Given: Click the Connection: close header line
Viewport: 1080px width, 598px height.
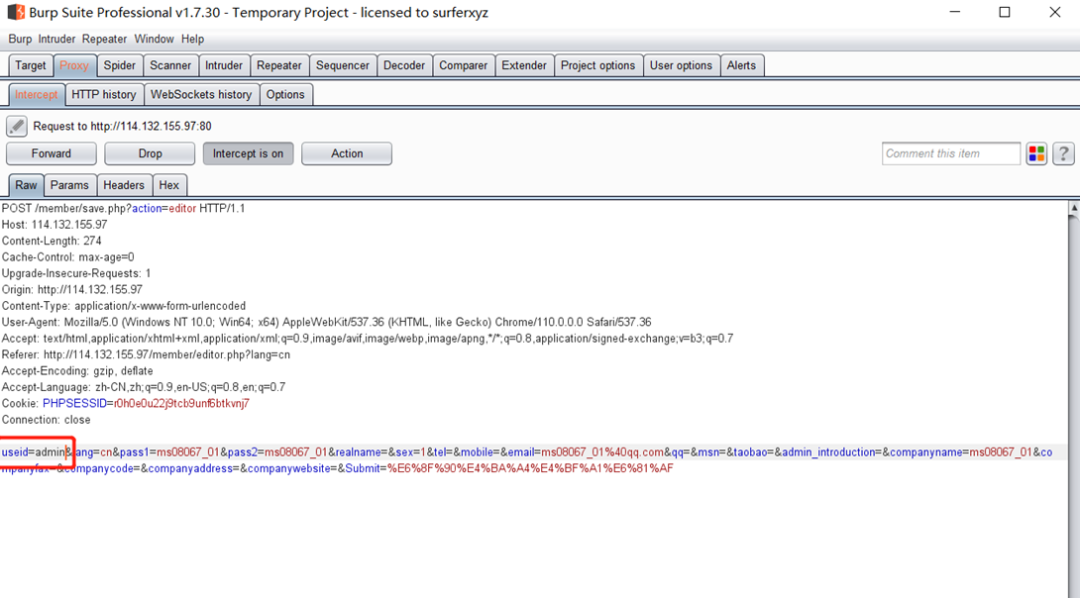Looking at the screenshot, I should click(x=46, y=420).
